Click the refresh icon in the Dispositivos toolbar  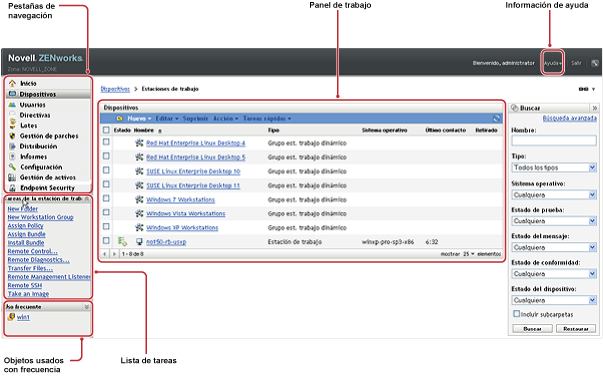tap(496, 118)
